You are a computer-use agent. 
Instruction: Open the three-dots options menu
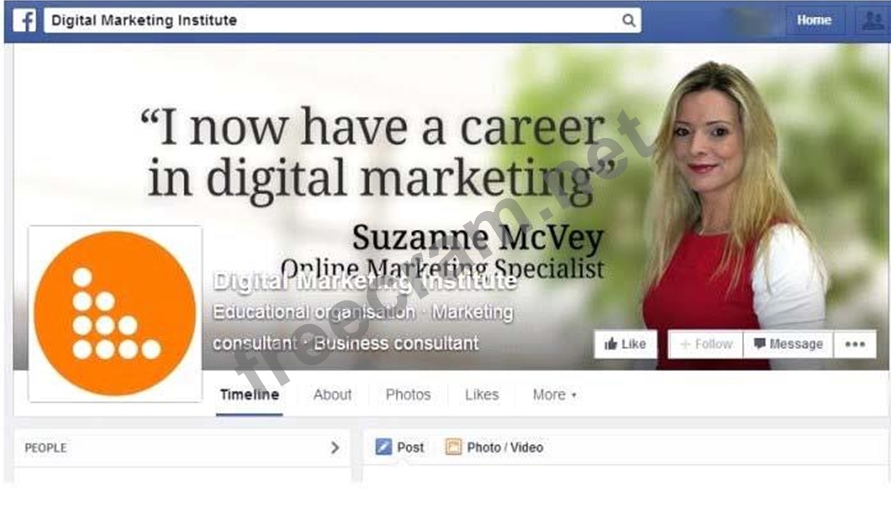[855, 344]
